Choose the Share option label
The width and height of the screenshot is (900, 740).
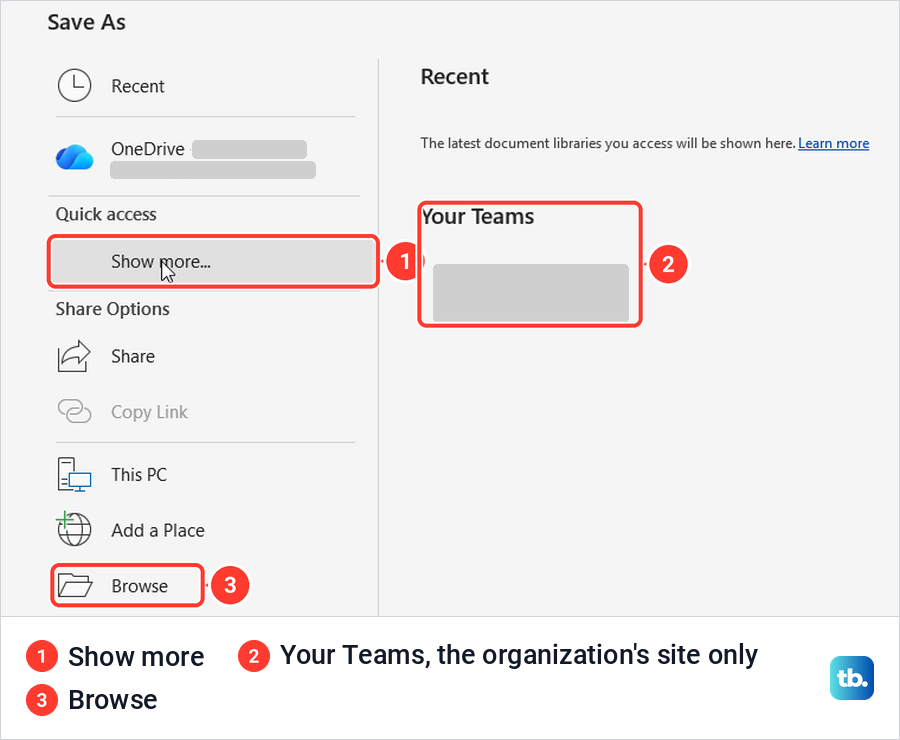[133, 357]
